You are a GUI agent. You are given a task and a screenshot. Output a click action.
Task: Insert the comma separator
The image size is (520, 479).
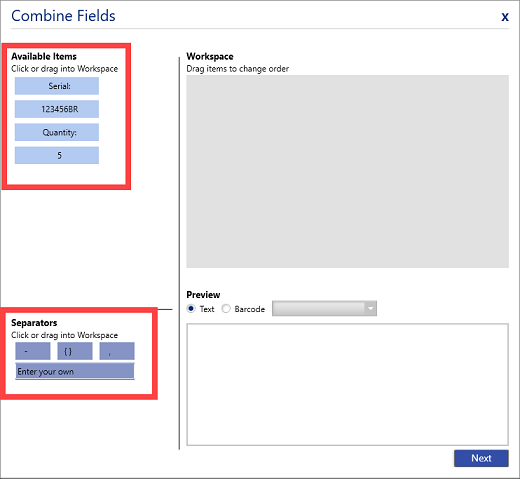coord(117,351)
